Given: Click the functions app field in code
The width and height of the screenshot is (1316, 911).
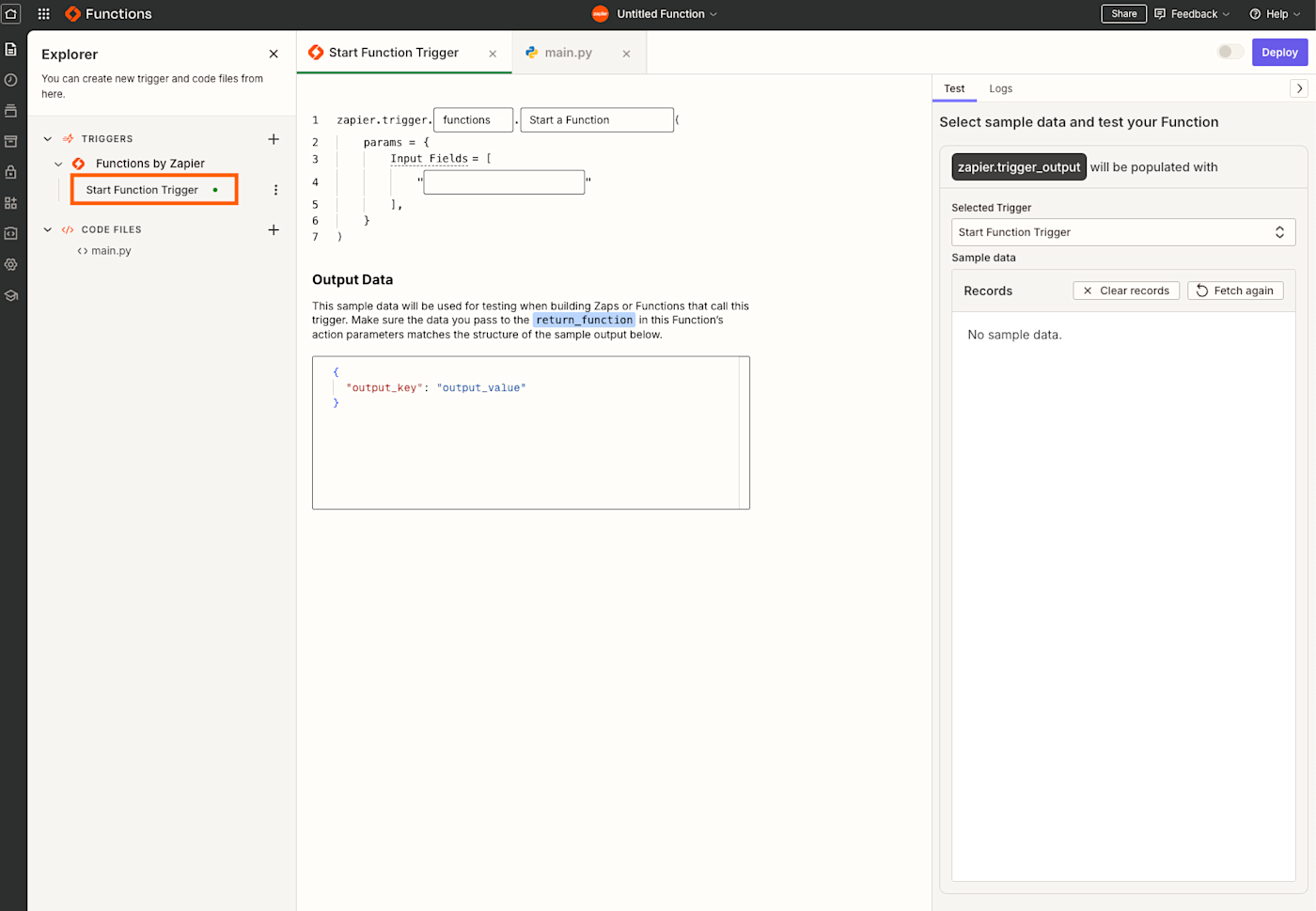Looking at the screenshot, I should (473, 120).
